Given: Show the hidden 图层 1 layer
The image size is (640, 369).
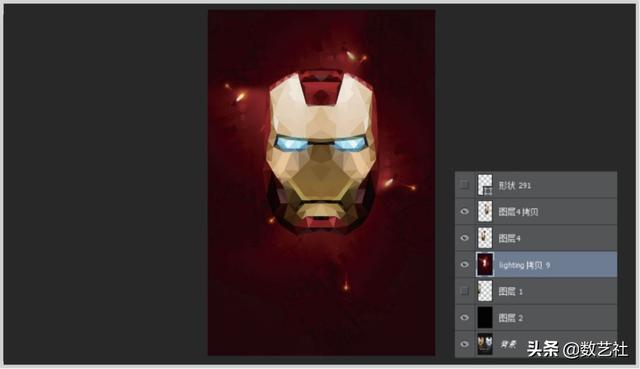Looking at the screenshot, I should (x=464, y=291).
